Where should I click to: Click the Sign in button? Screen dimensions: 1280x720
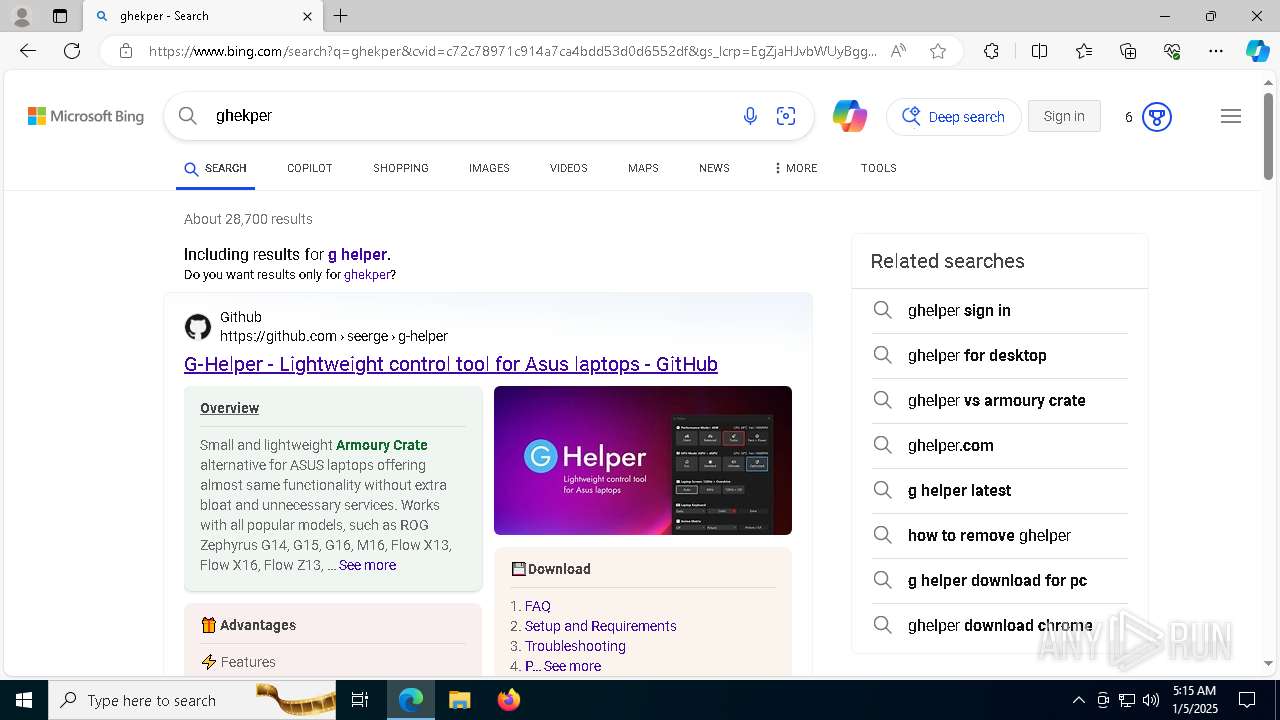[1064, 116]
